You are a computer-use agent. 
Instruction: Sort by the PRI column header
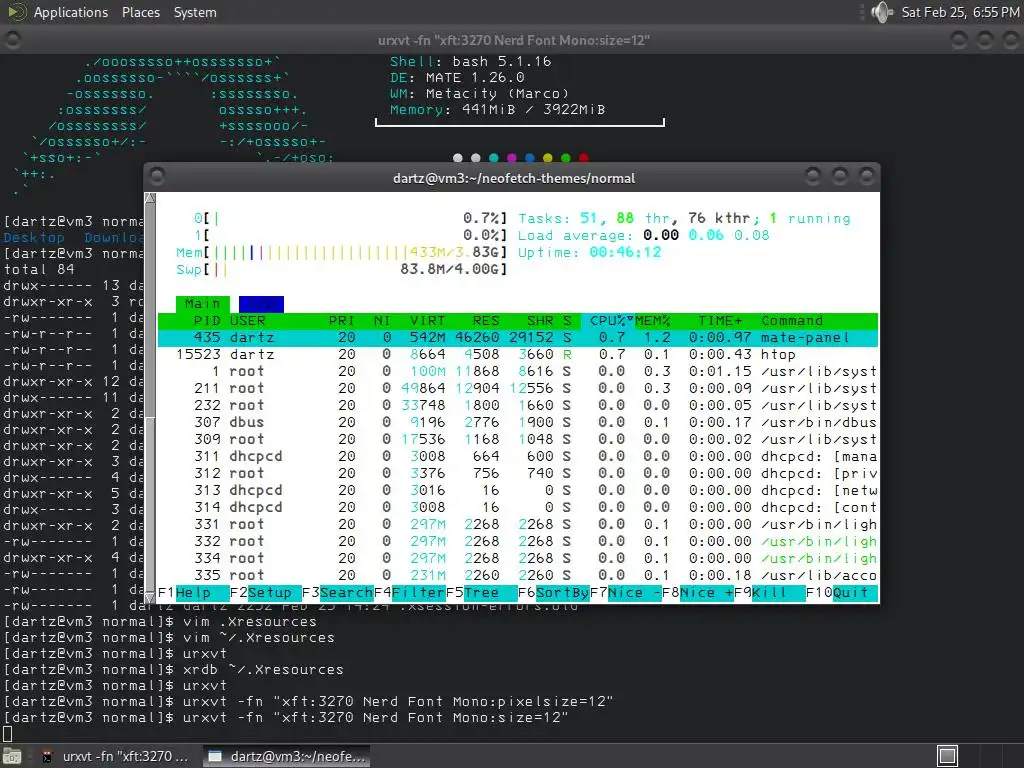[342, 321]
